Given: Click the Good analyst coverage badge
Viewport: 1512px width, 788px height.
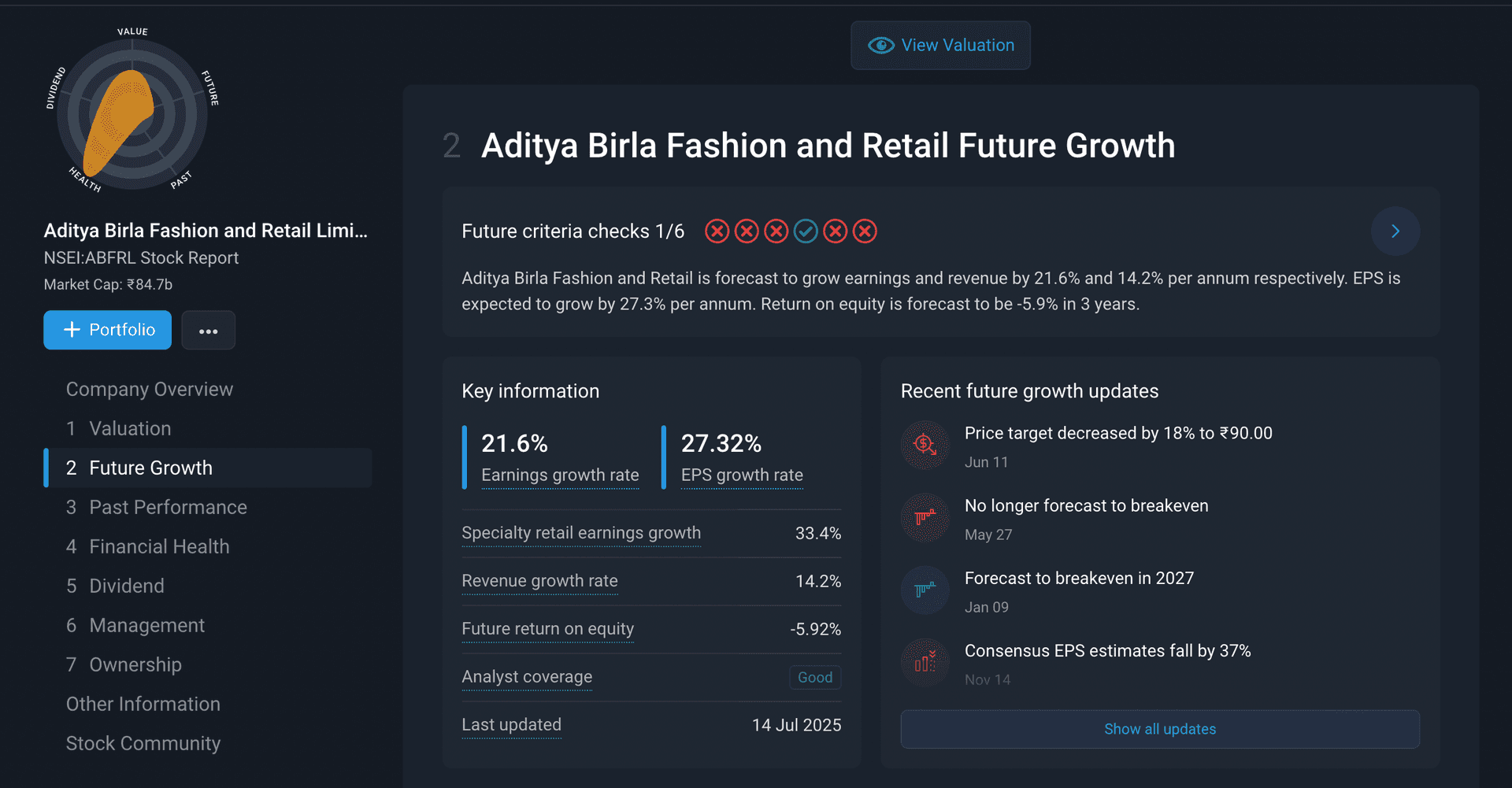Looking at the screenshot, I should coord(815,678).
